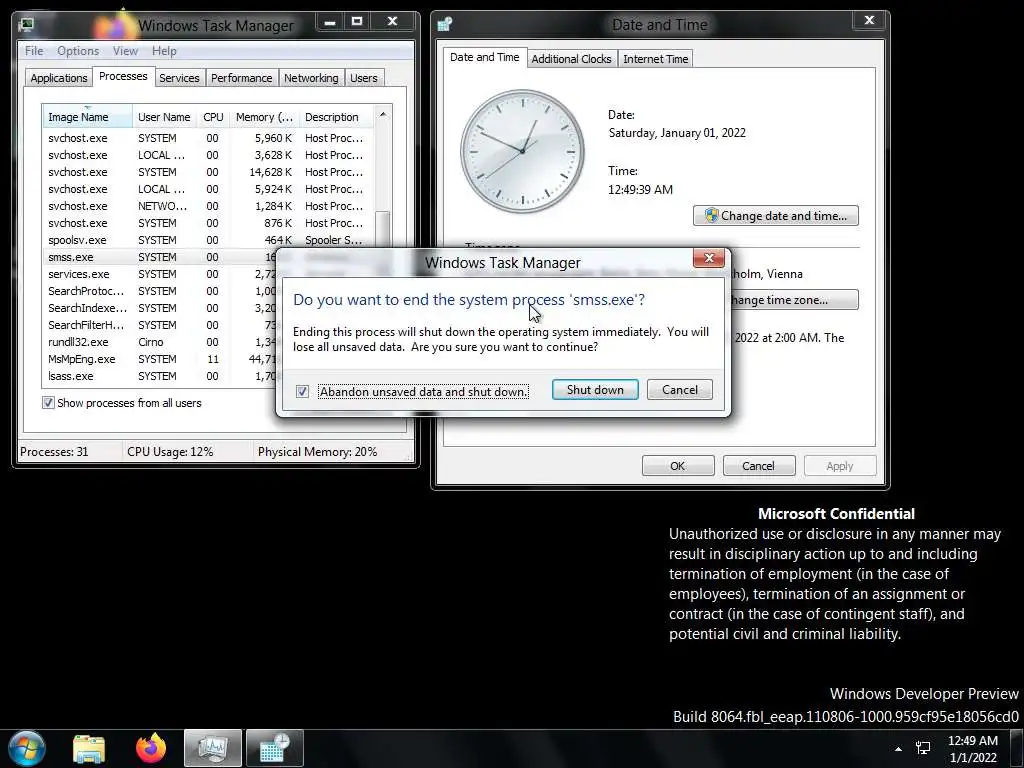The image size is (1024, 768).
Task: Click the CPU Usage: 12% status entry
Action: coord(170,451)
